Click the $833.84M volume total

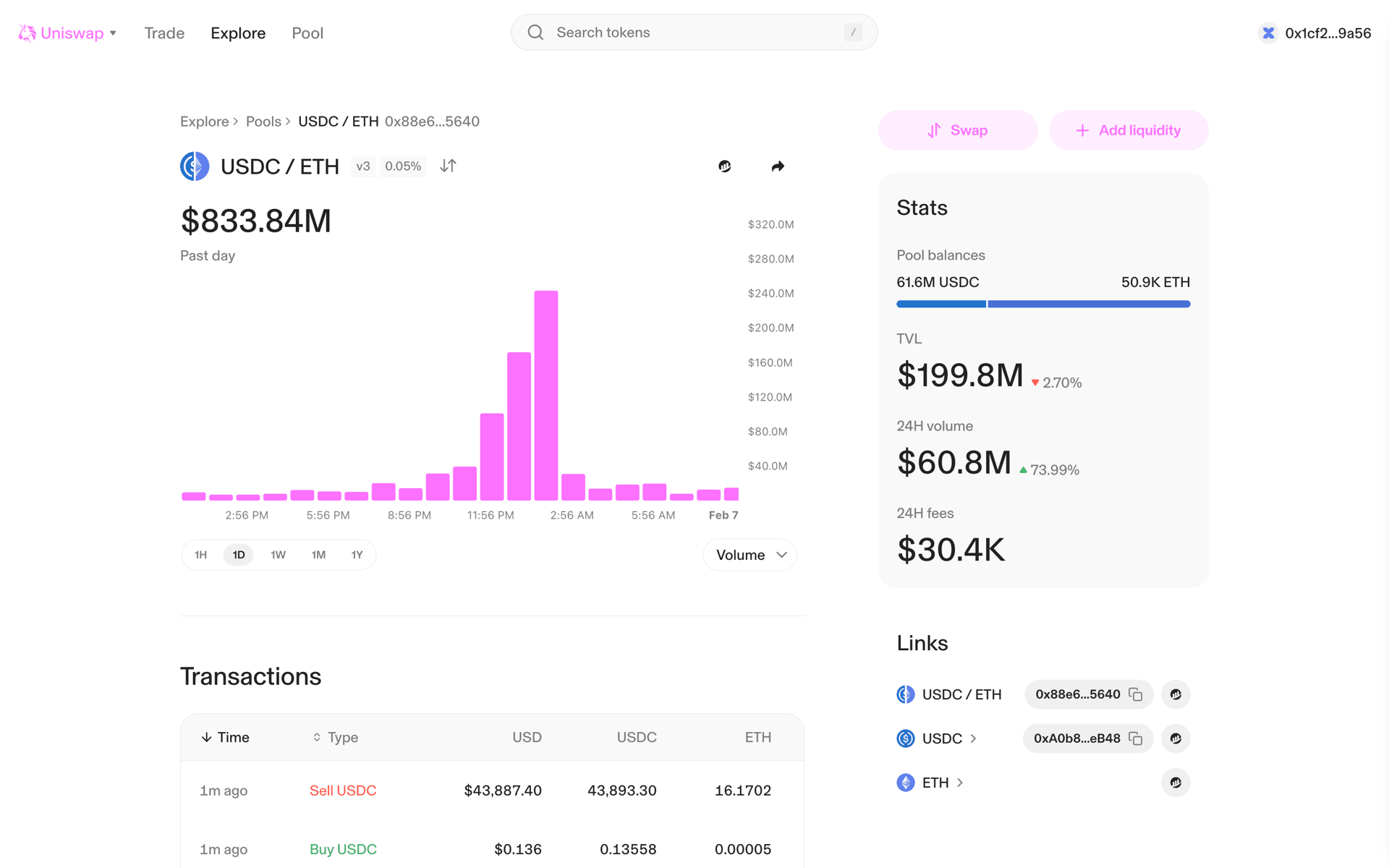(x=255, y=221)
